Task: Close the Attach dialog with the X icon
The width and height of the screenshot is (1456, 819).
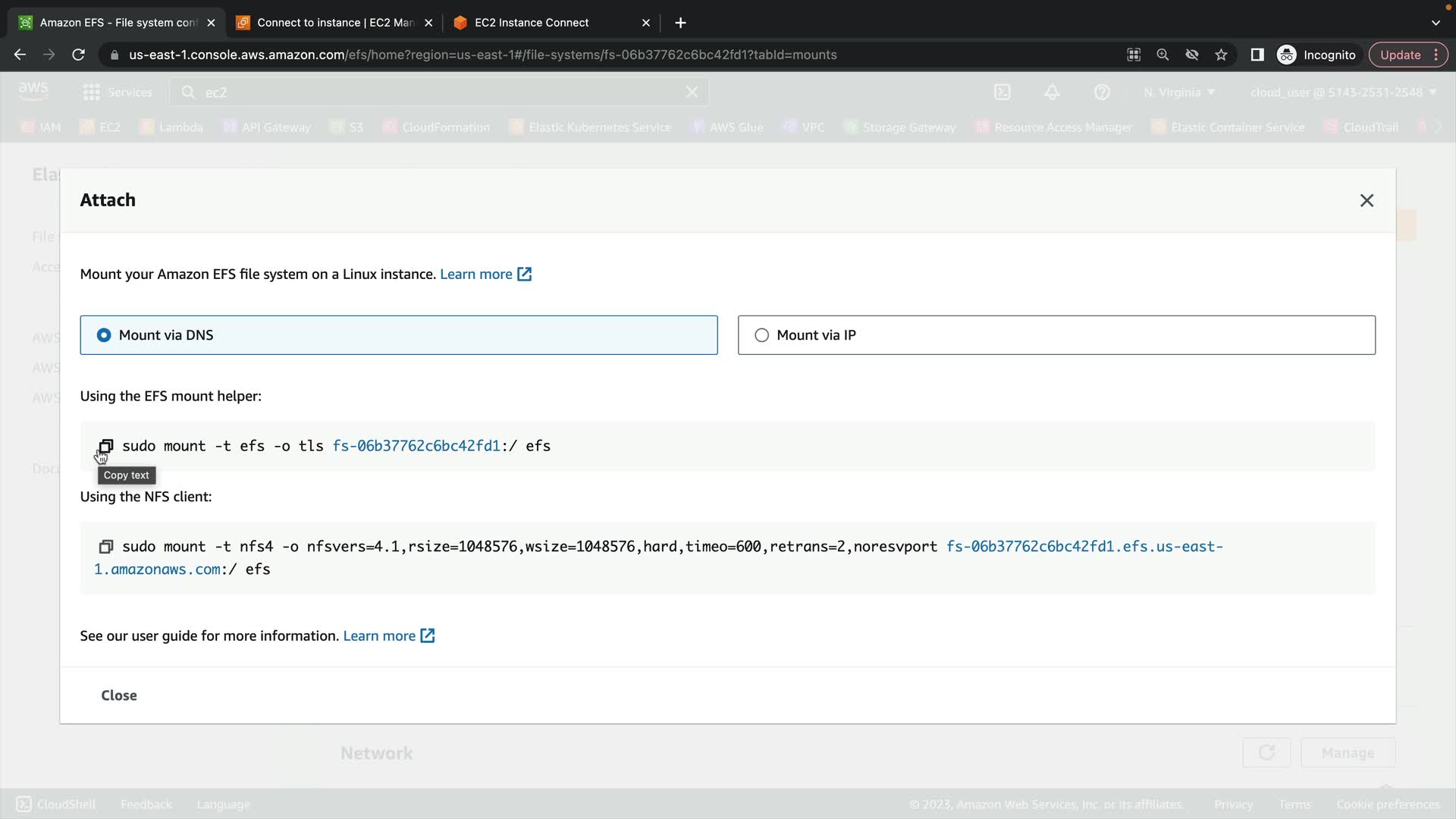Action: (1367, 200)
